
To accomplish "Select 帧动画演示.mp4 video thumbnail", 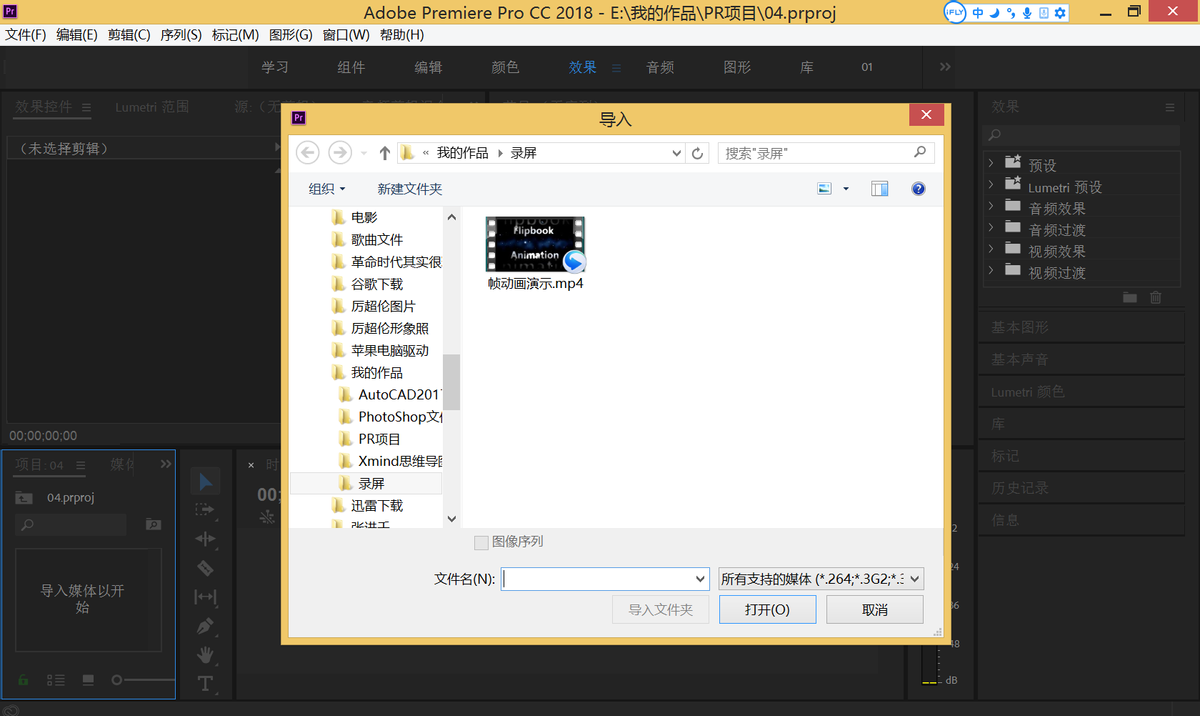I will click(535, 244).
